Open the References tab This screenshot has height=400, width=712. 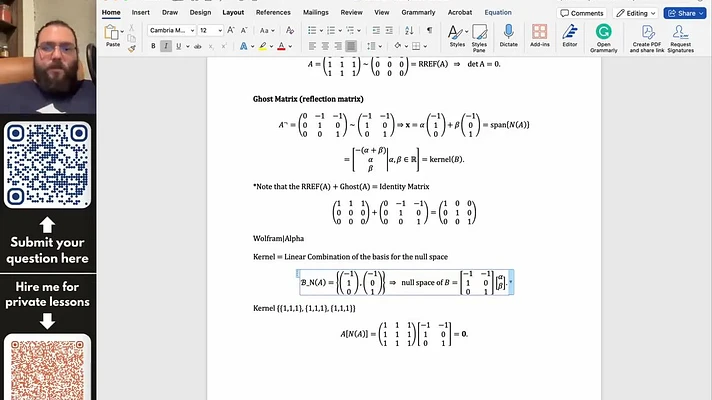pyautogui.click(x=273, y=13)
